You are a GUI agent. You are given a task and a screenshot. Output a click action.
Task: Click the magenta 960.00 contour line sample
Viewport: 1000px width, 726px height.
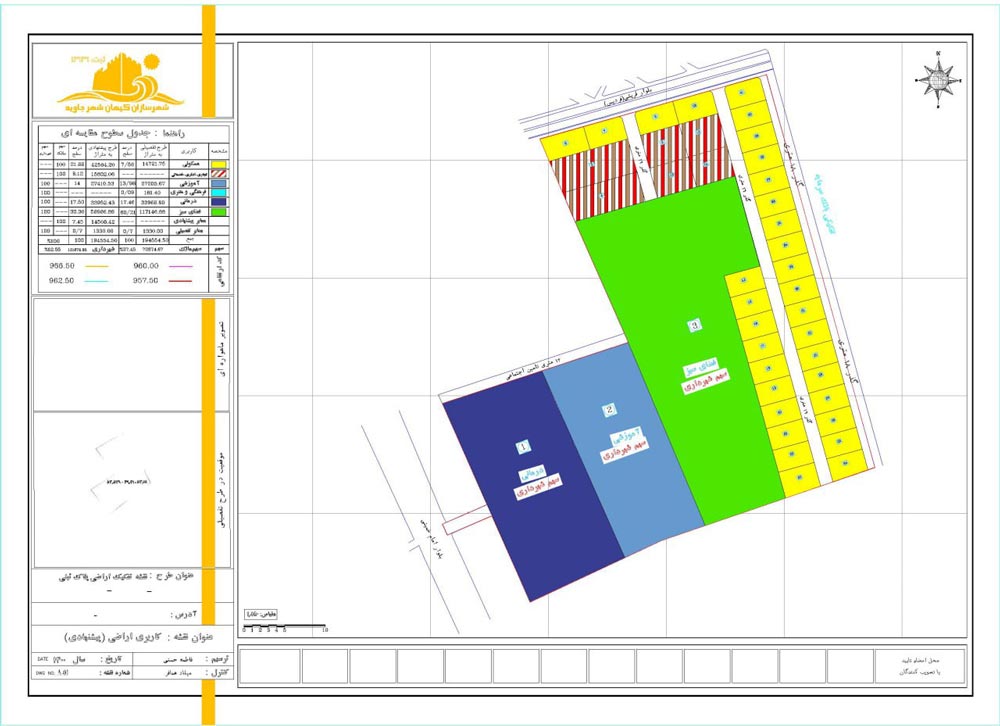[x=183, y=267]
